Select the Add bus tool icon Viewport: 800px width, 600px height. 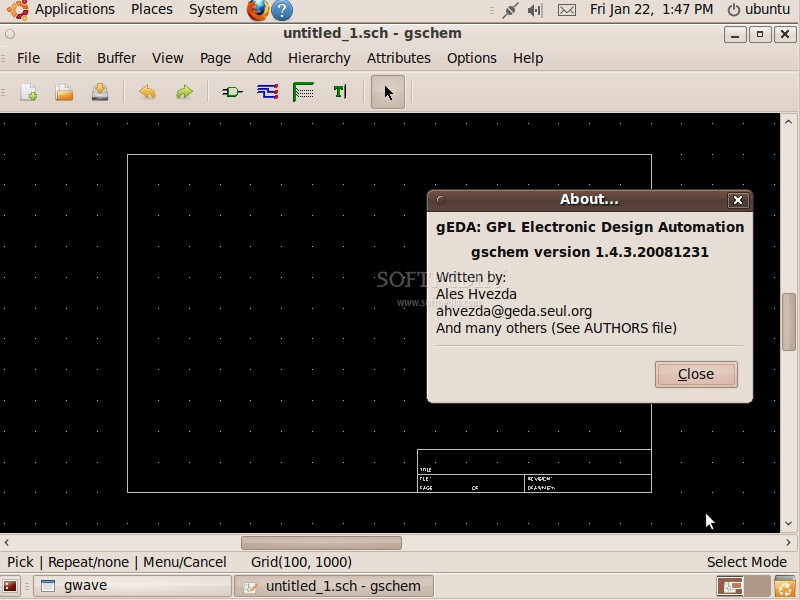[x=304, y=92]
